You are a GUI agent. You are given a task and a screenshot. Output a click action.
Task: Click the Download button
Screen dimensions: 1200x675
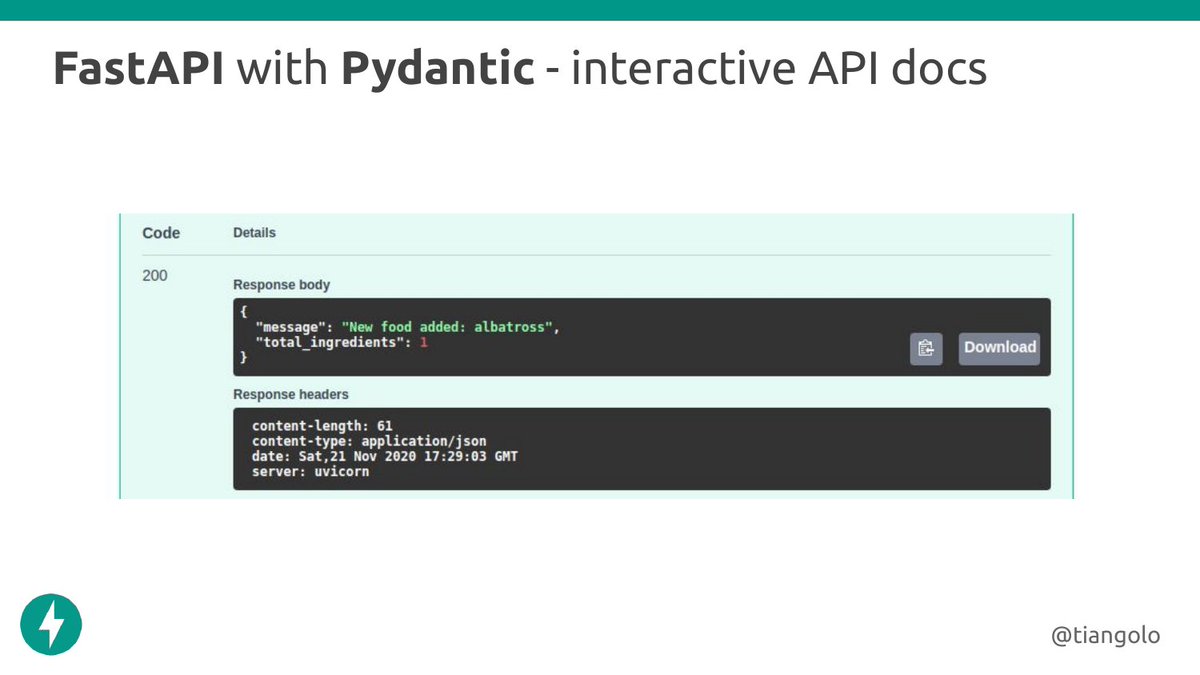point(999,348)
